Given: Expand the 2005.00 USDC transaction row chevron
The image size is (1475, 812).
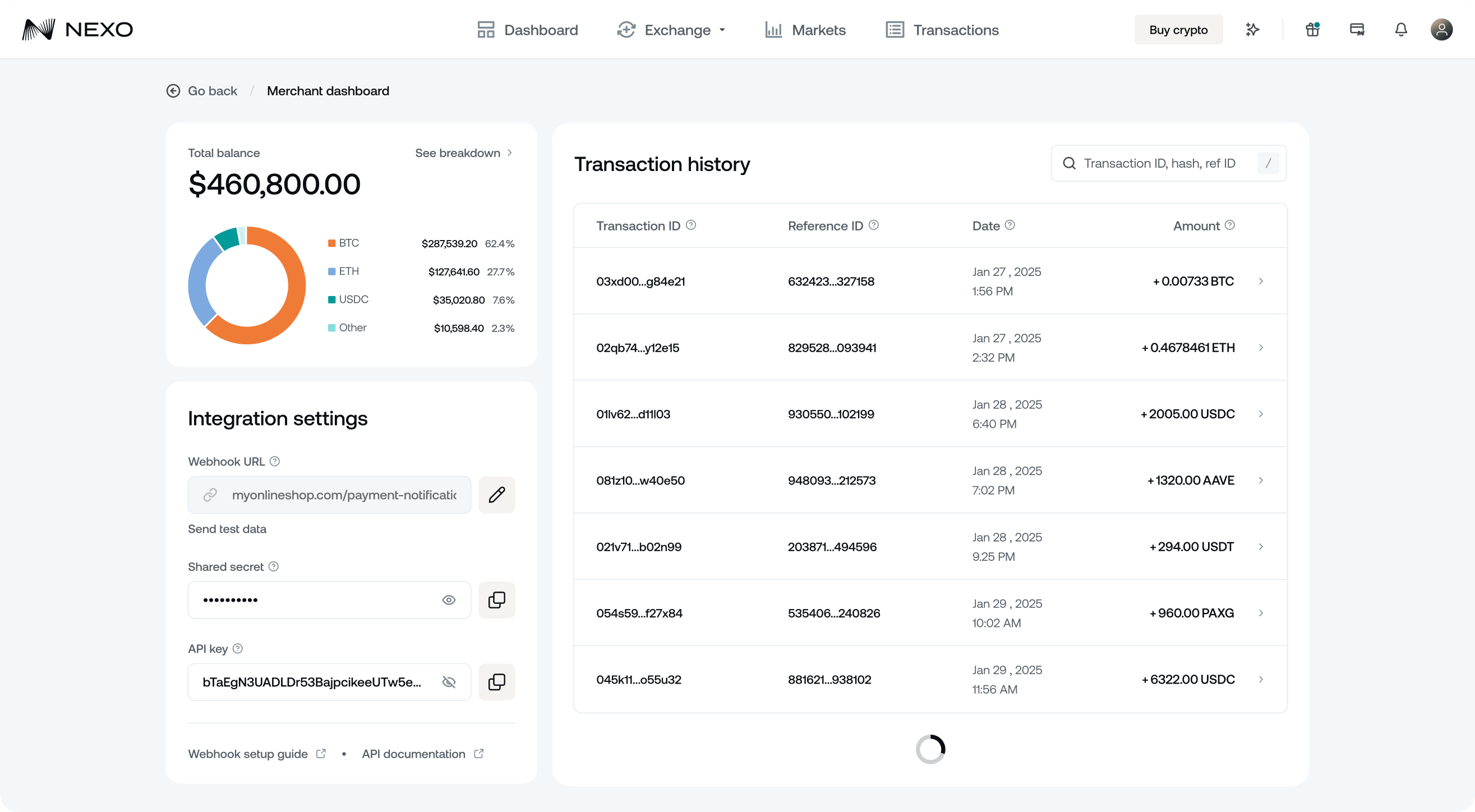Looking at the screenshot, I should click(1261, 414).
